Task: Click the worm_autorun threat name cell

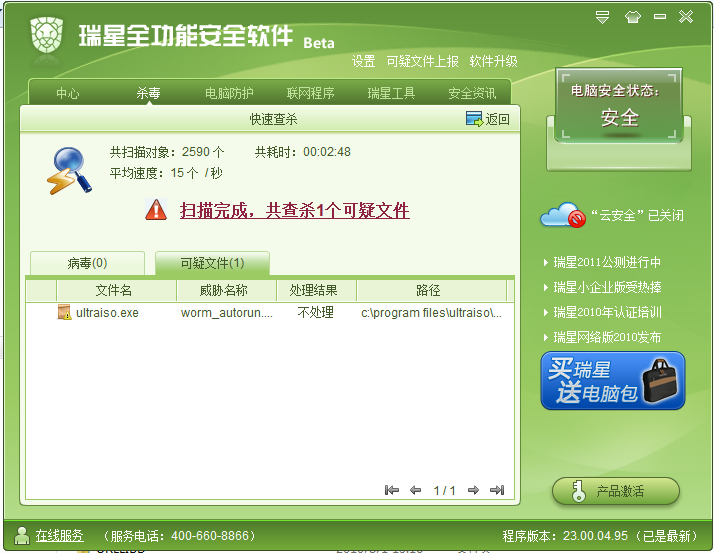Action: point(227,313)
